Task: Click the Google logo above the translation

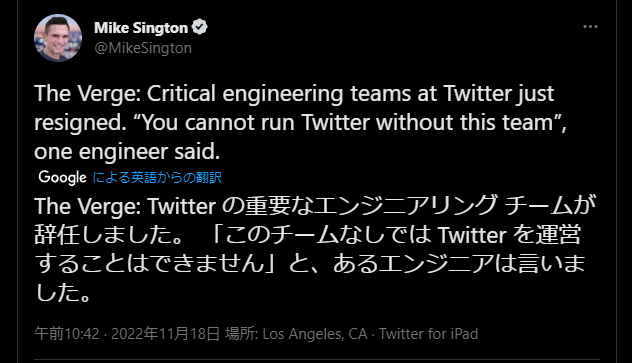Action: pyautogui.click(x=62, y=177)
